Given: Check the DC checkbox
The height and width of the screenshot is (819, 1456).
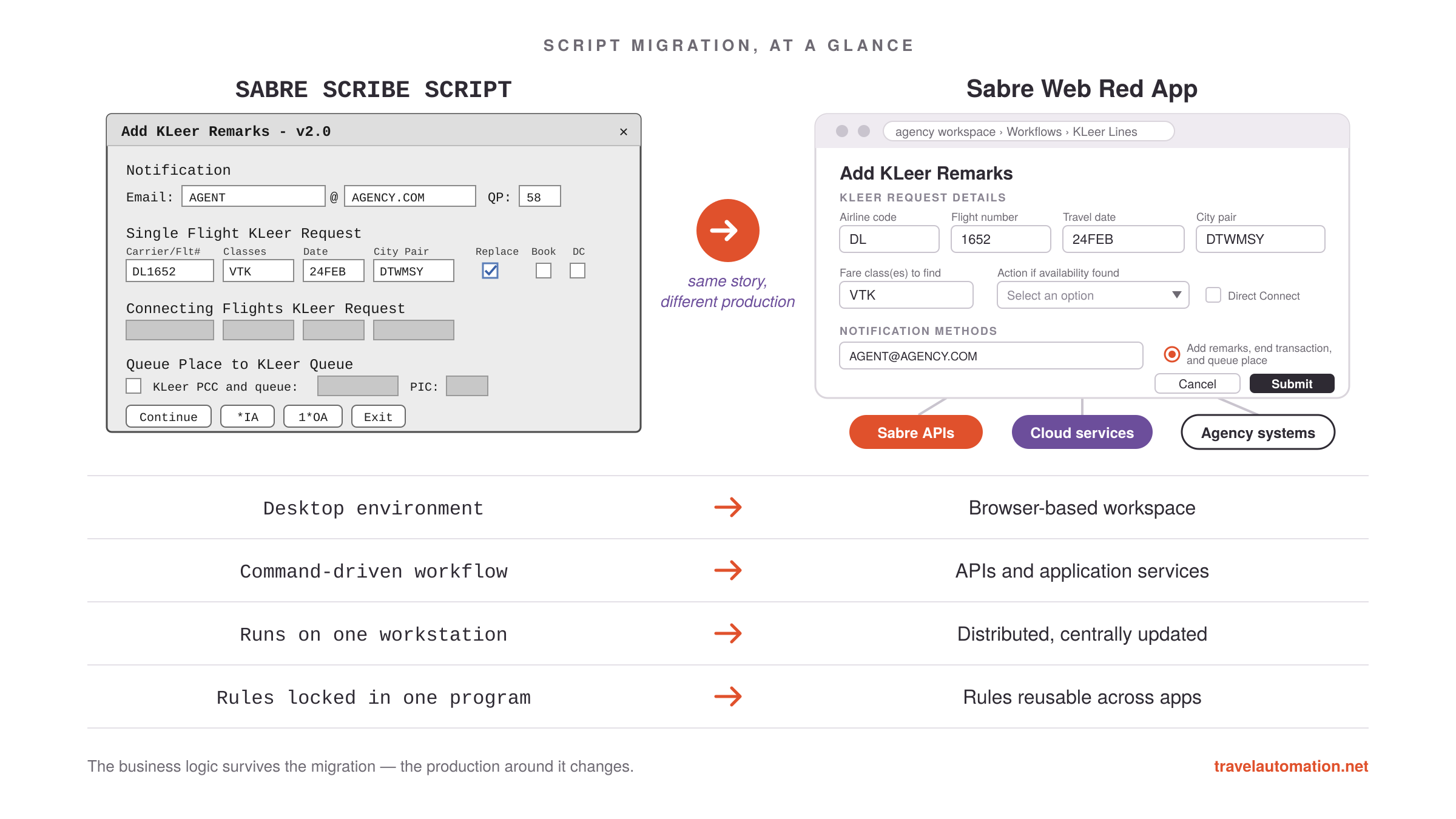Looking at the screenshot, I should pos(578,271).
